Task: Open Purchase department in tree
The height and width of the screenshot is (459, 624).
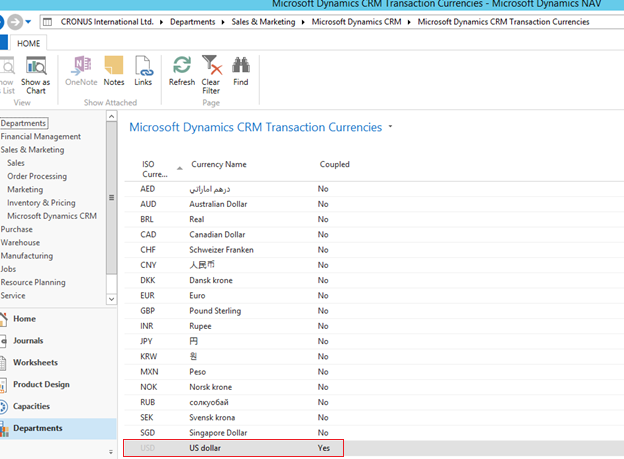Action: (16, 229)
